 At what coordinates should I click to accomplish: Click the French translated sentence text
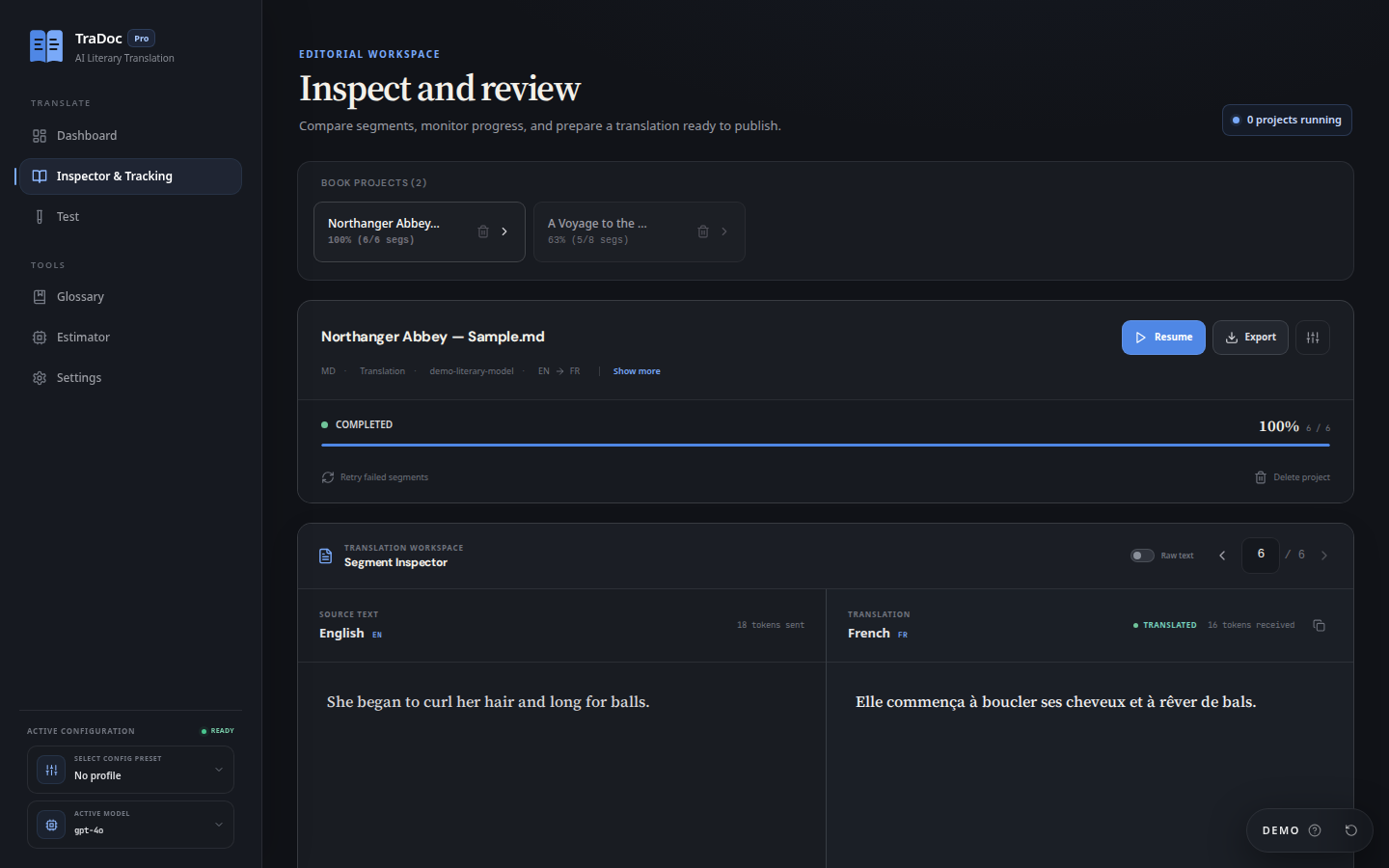pyautogui.click(x=1055, y=702)
